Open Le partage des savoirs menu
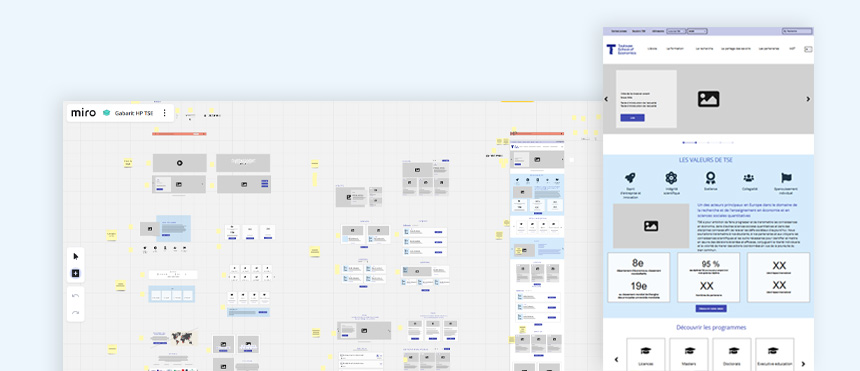860x371 pixels. click(736, 48)
